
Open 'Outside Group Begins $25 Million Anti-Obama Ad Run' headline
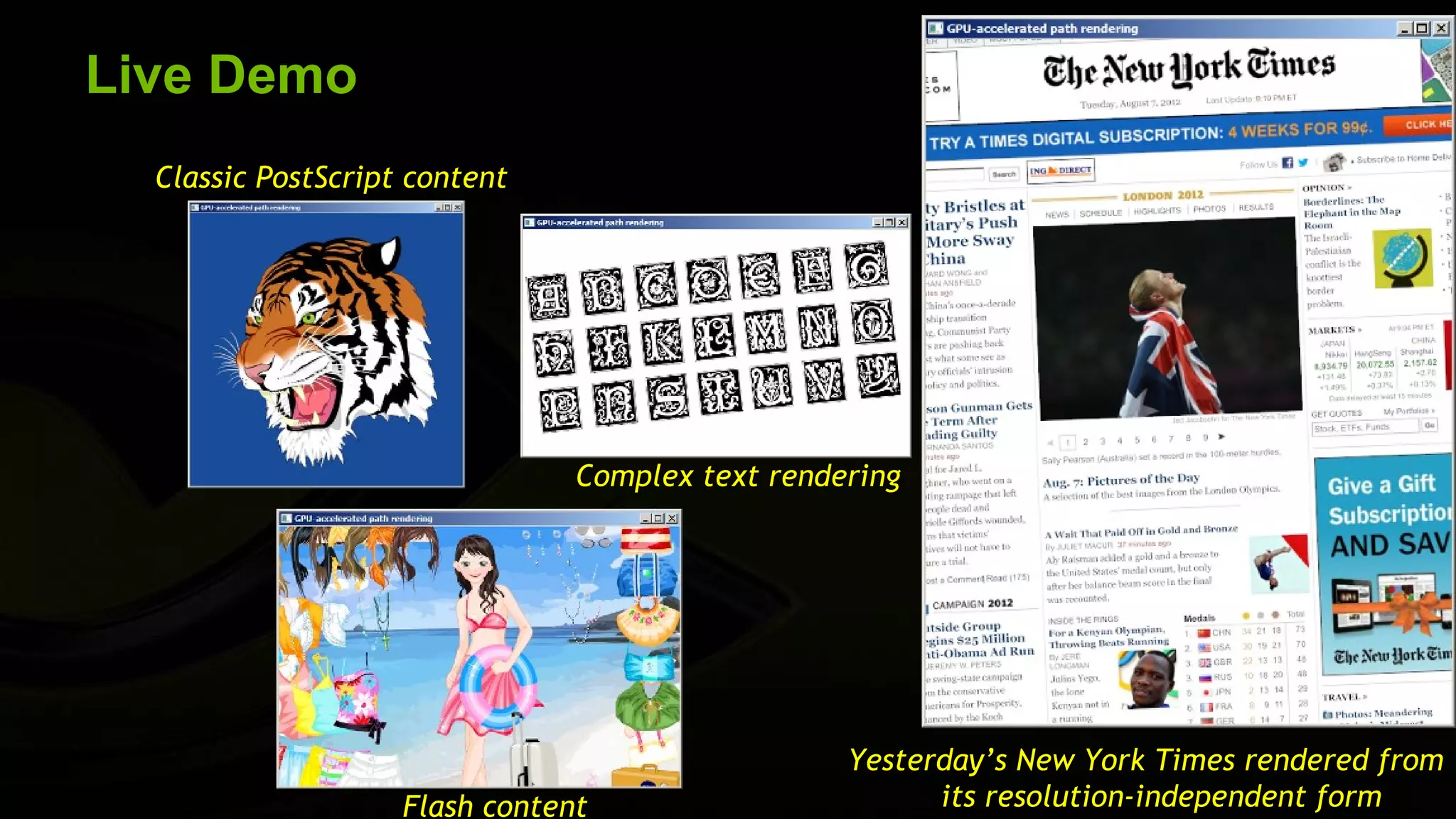point(980,639)
